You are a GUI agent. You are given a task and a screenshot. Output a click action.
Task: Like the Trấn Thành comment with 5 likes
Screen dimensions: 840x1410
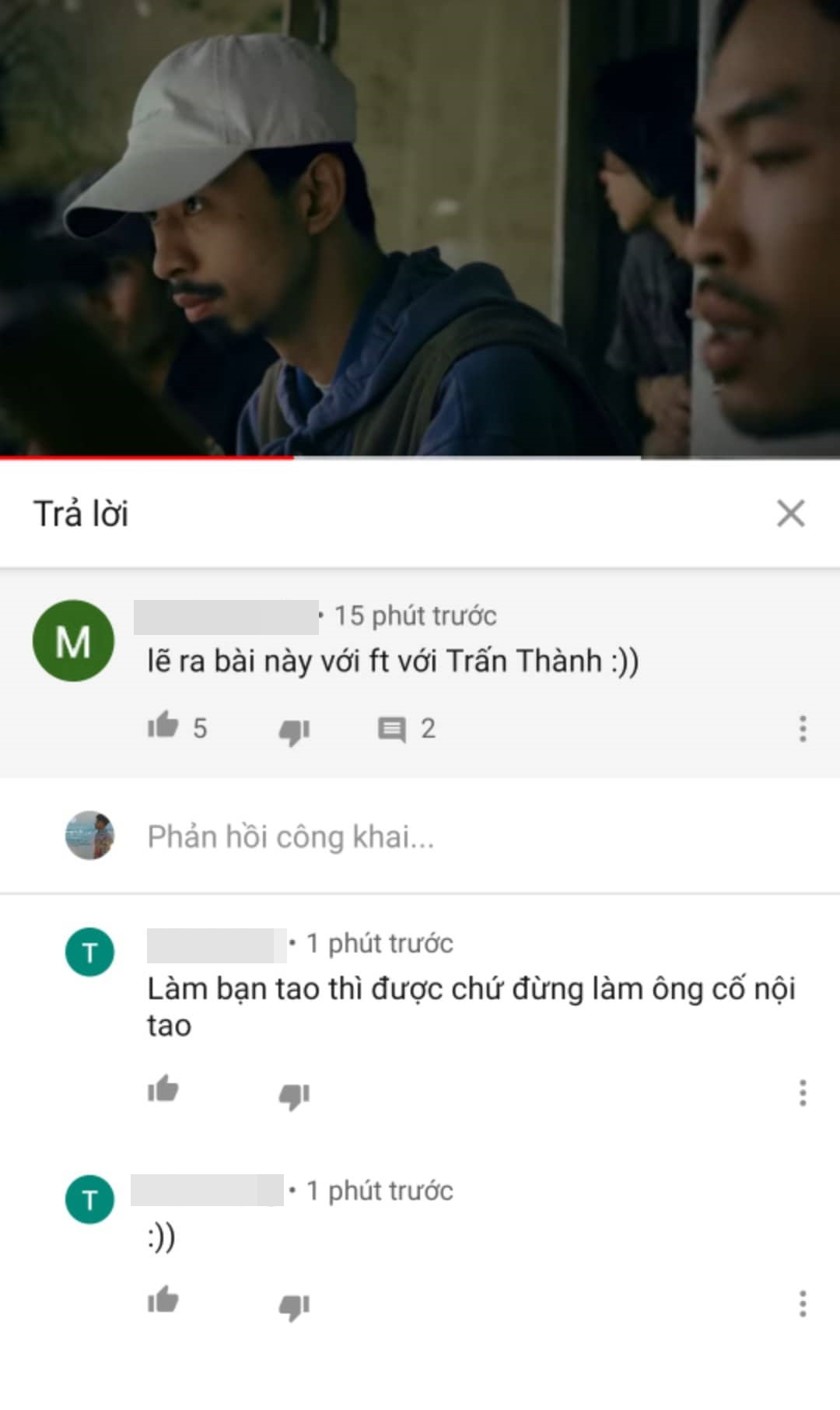pyautogui.click(x=163, y=725)
